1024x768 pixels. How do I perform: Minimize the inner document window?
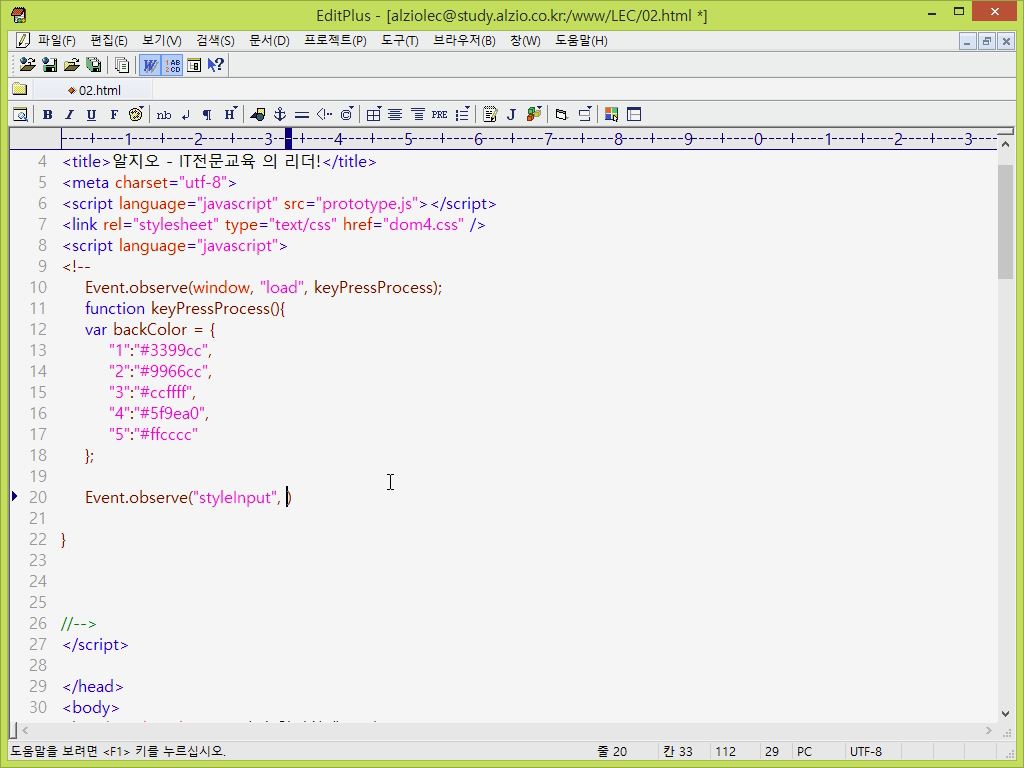tap(967, 41)
